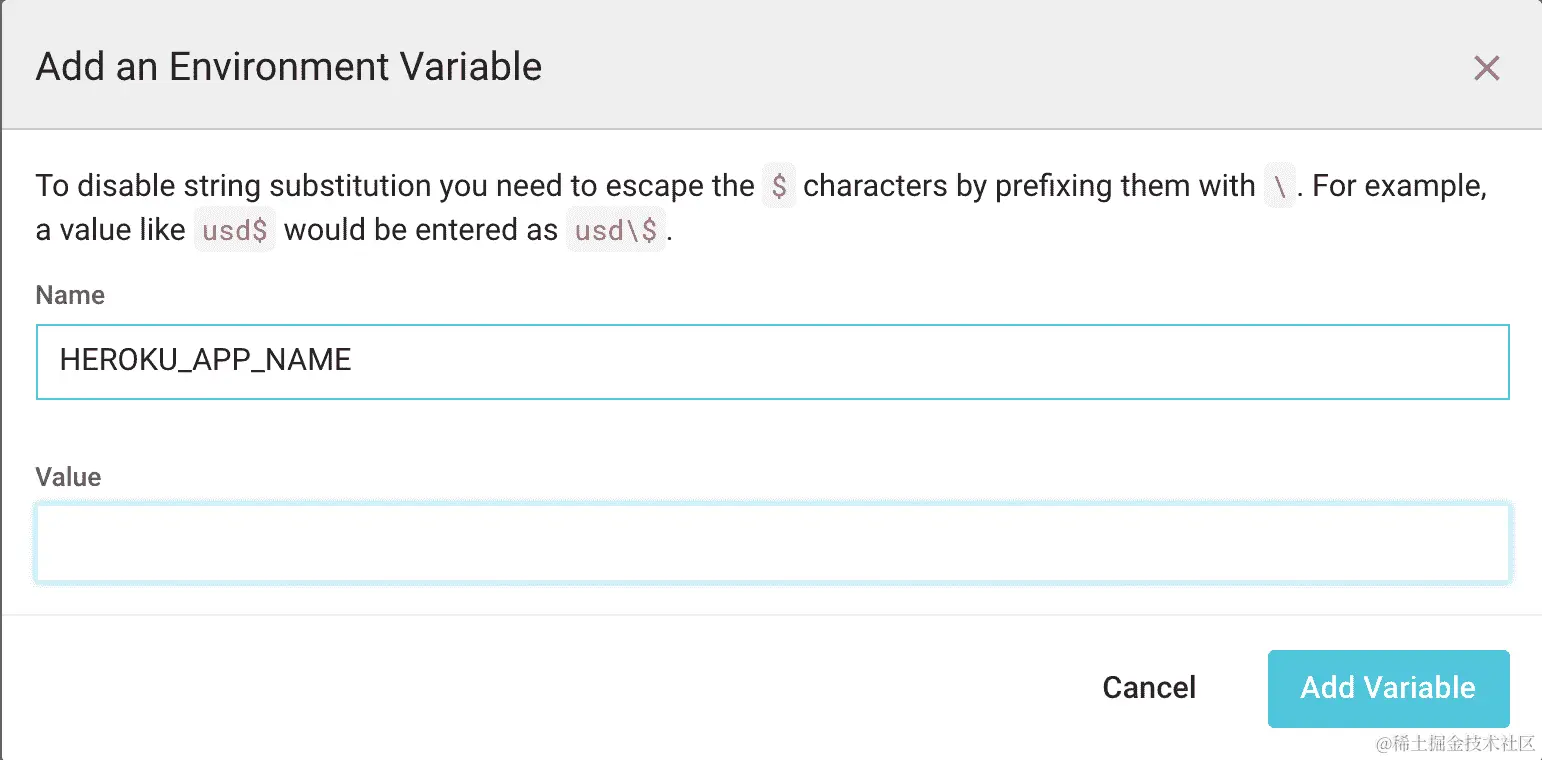Image resolution: width=1542 pixels, height=760 pixels.
Task: Click the 'characters by prefixing them with' text
Action: [1028, 186]
